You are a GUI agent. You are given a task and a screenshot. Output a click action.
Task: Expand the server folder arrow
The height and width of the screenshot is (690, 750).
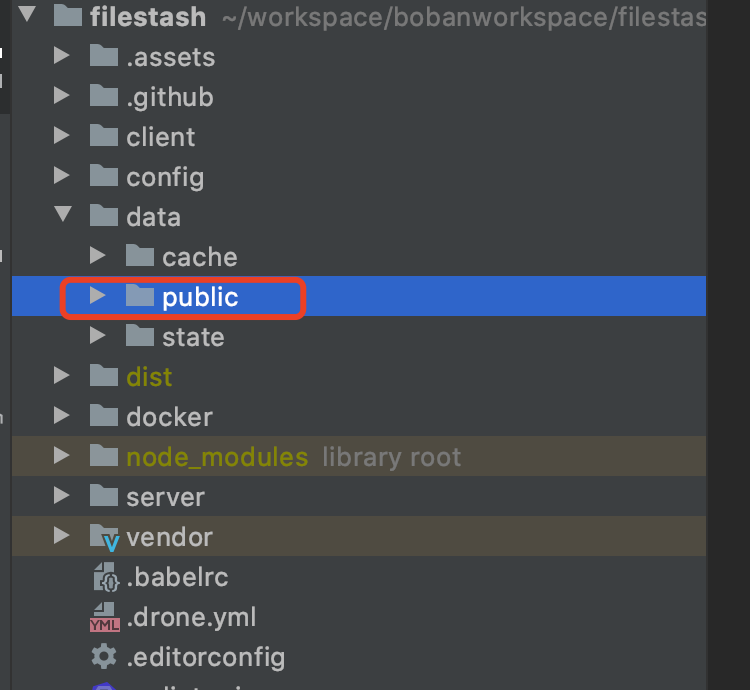(63, 497)
